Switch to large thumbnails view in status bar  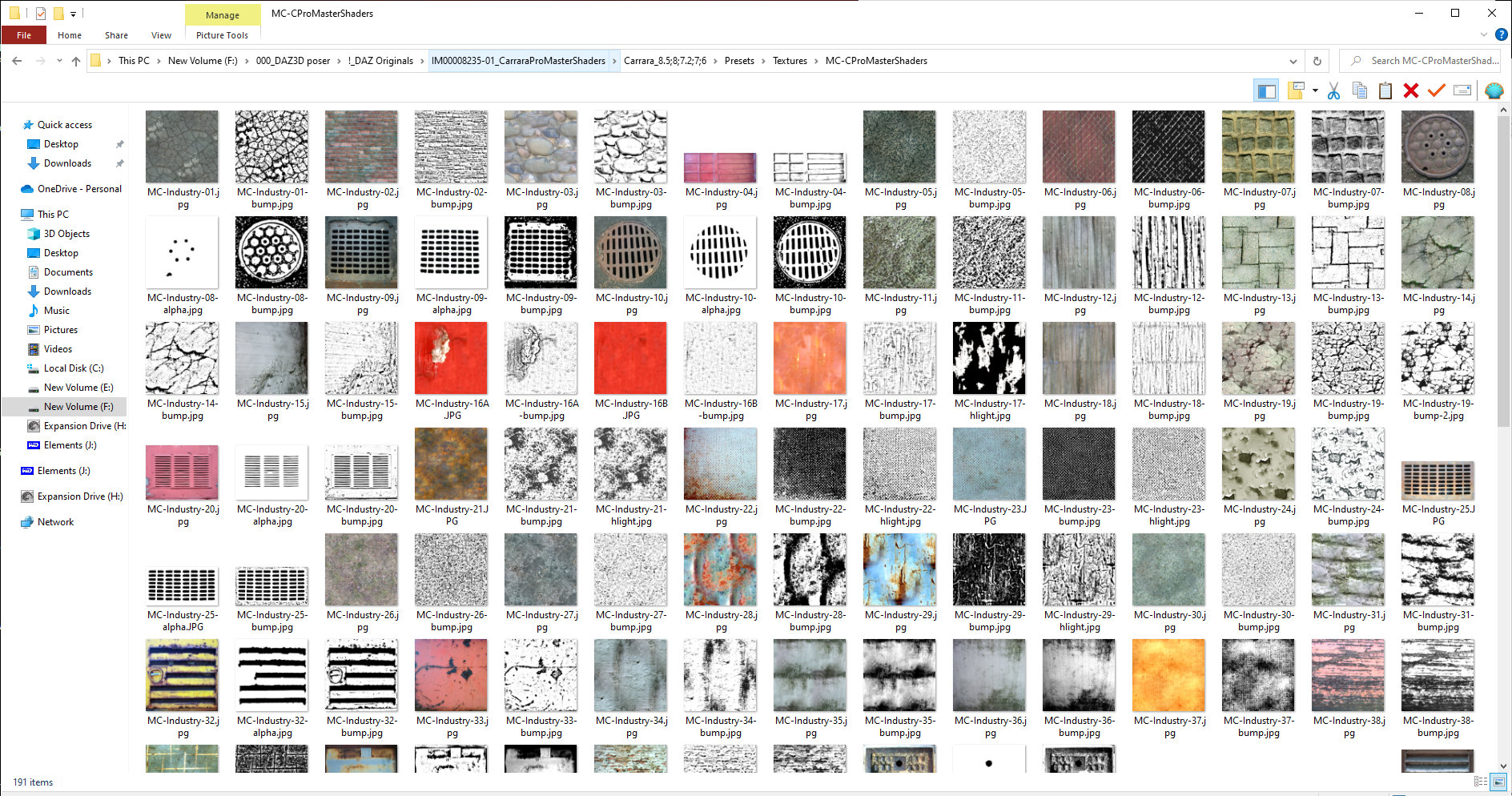[1498, 782]
